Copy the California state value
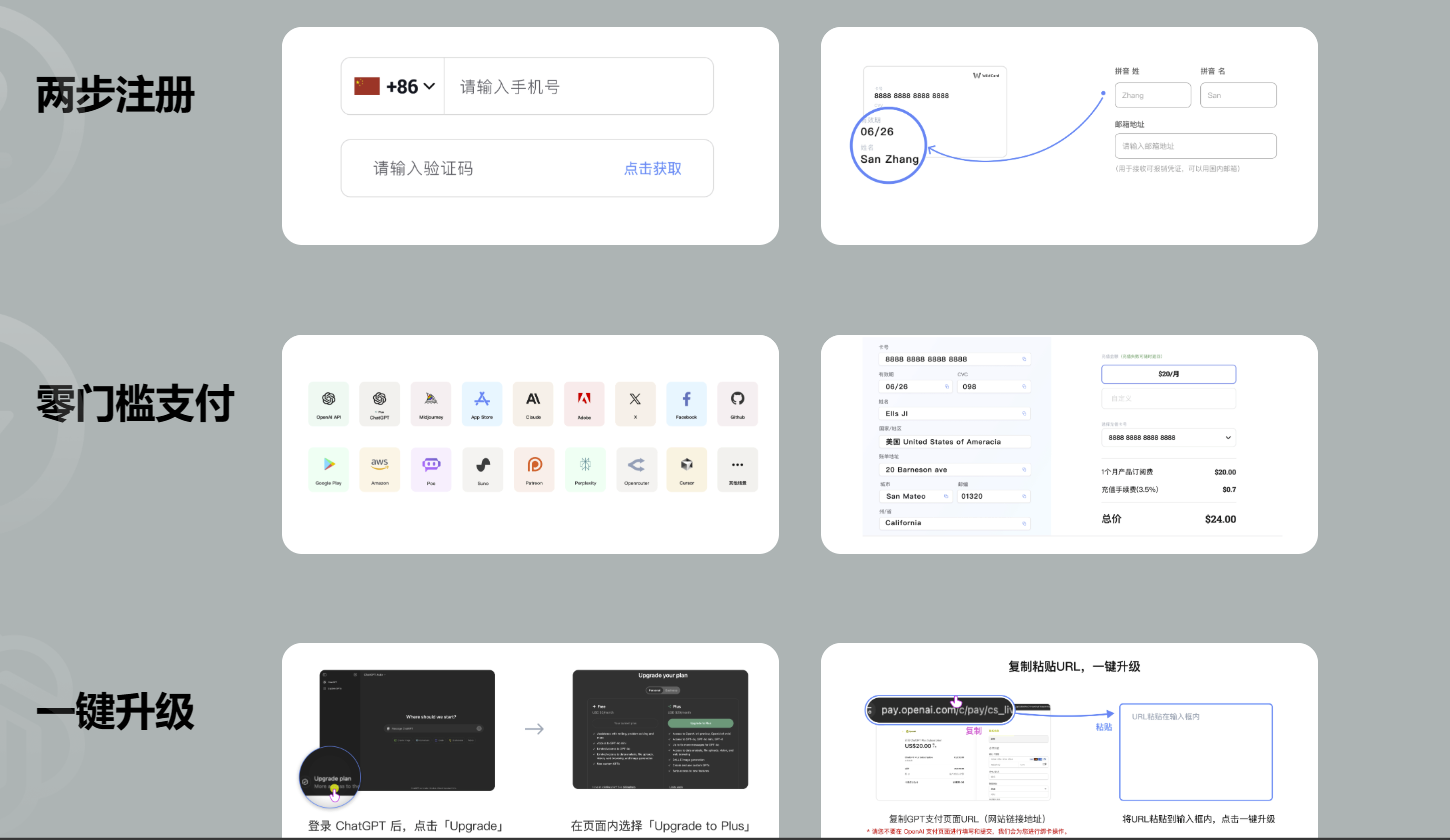The width and height of the screenshot is (1450, 840). point(1024,523)
